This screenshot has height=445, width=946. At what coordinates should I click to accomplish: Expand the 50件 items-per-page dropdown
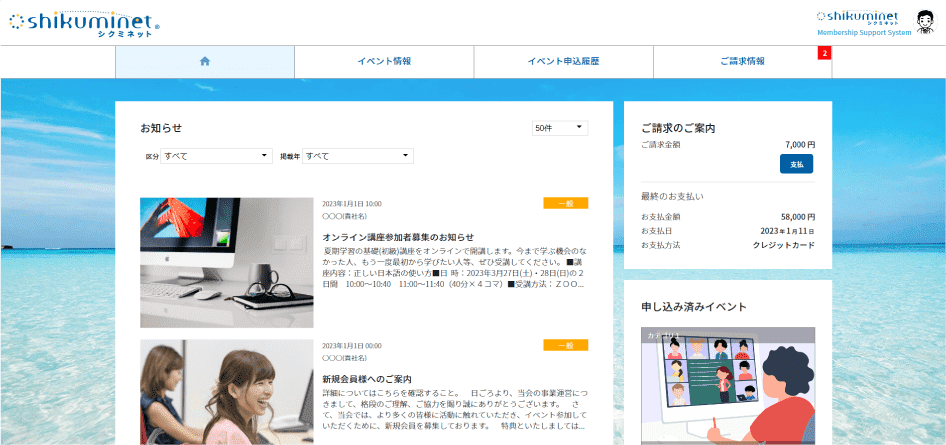click(x=560, y=128)
